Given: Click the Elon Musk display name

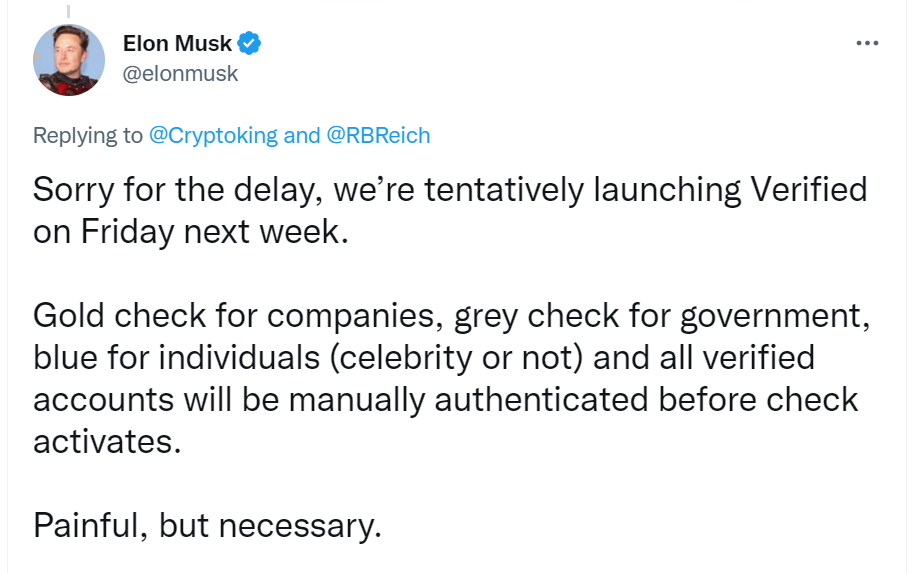Looking at the screenshot, I should point(177,44).
